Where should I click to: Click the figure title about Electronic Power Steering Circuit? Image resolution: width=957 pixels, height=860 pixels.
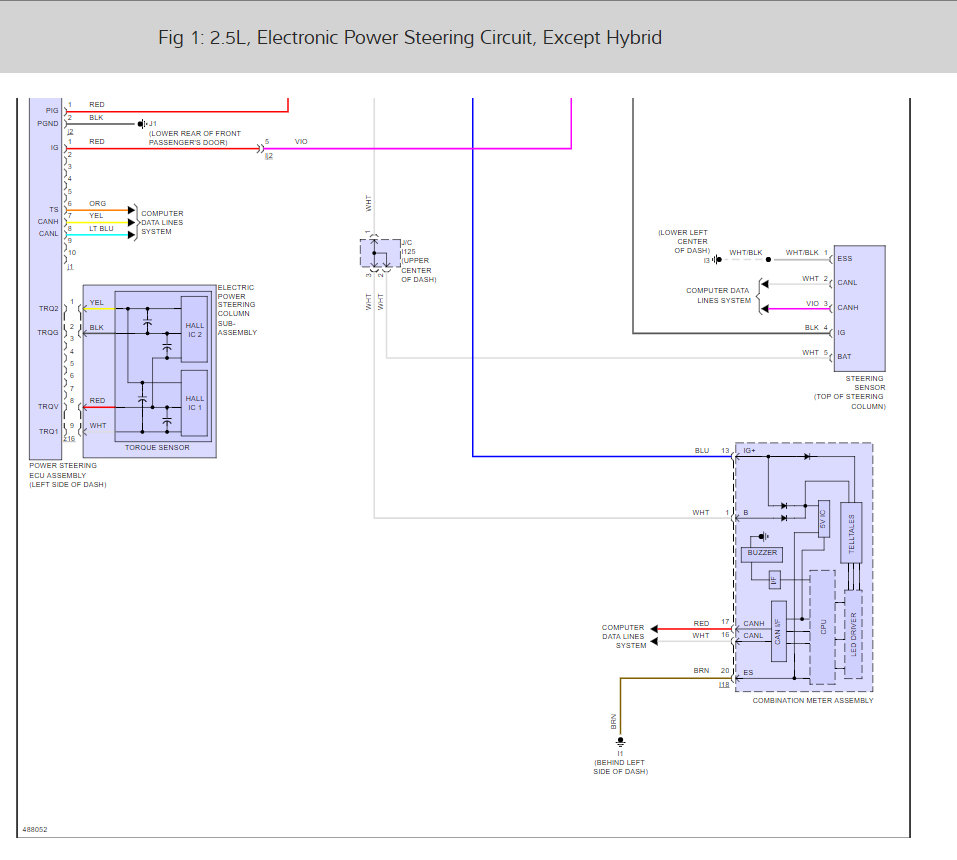click(x=410, y=38)
